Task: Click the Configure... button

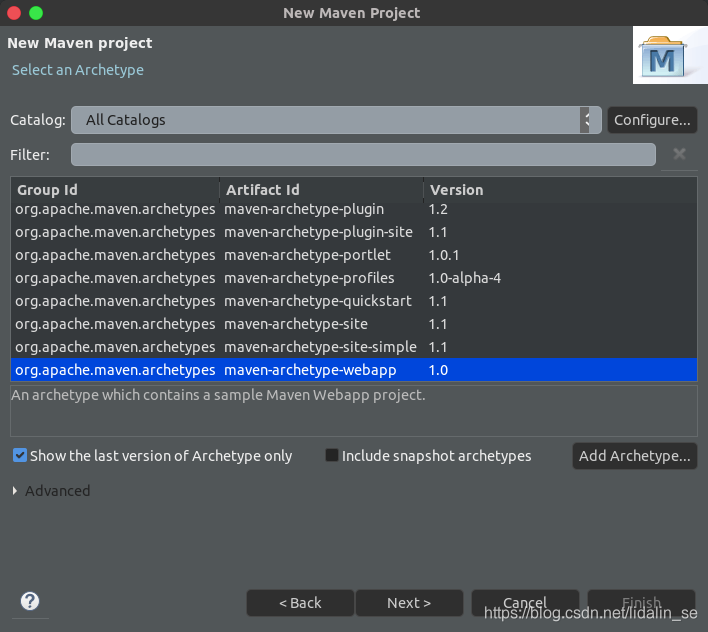Action: [652, 120]
